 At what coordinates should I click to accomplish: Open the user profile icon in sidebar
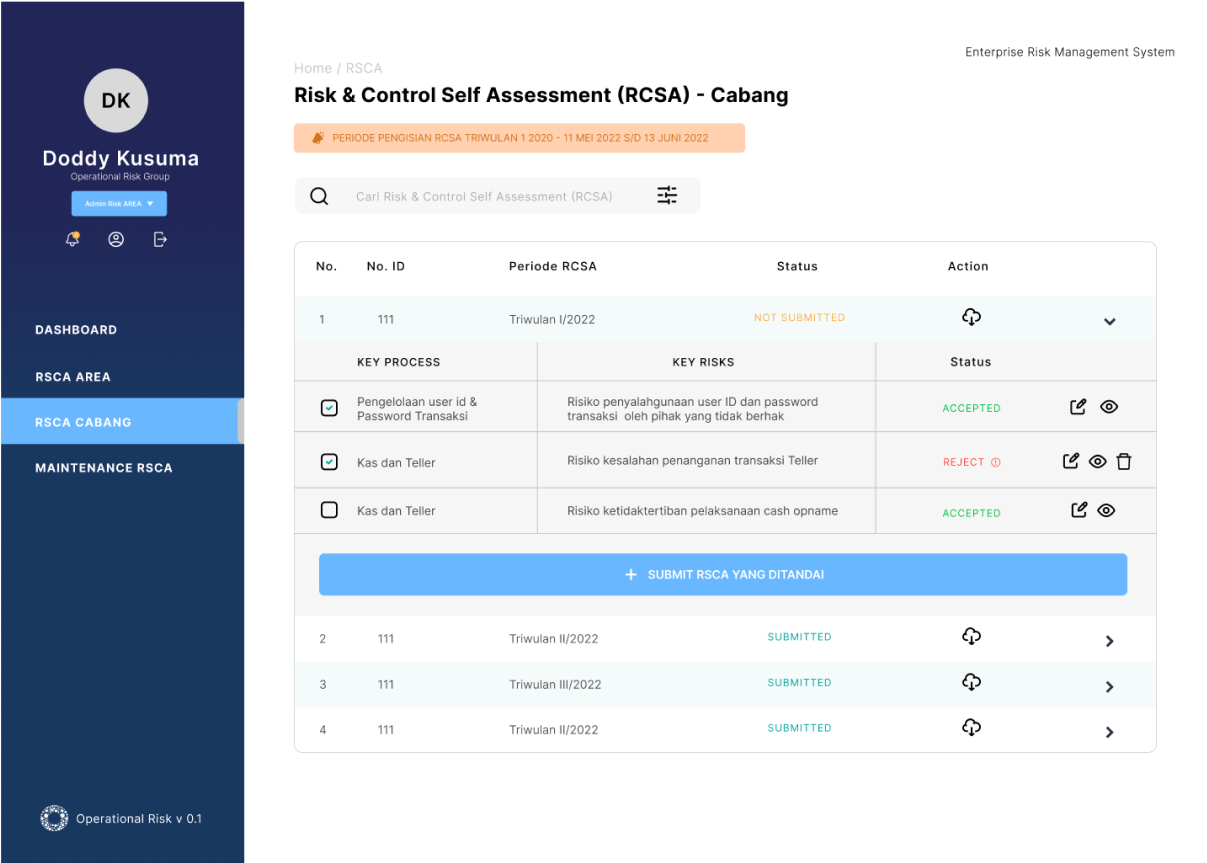click(116, 239)
